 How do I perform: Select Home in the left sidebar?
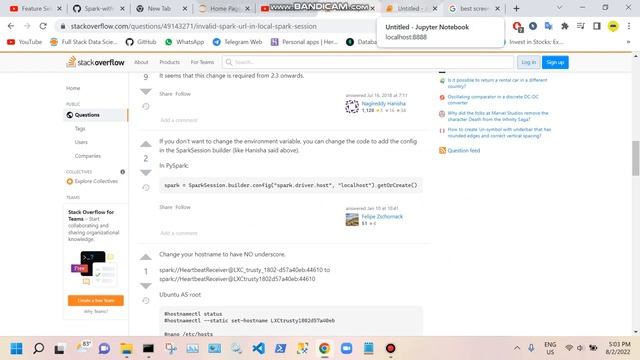click(x=73, y=88)
